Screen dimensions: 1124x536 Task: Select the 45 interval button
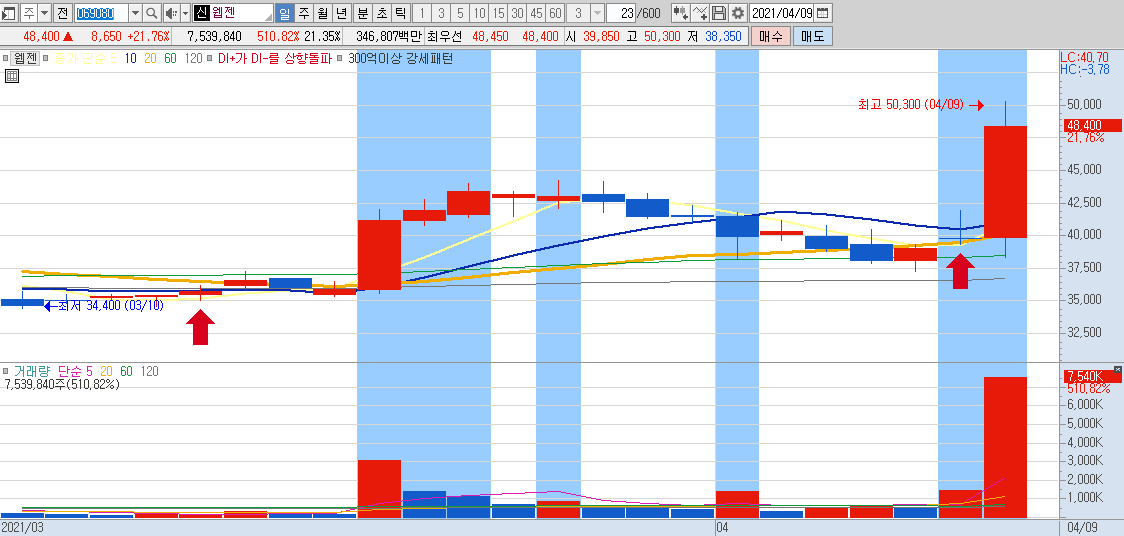[536, 13]
